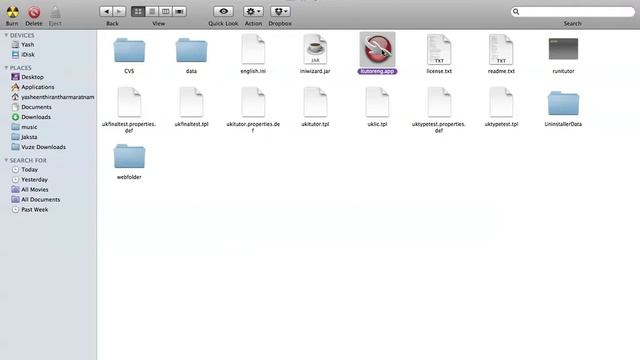The width and height of the screenshot is (640, 360).
Task: Select the ukfinaltest.tpl file icon
Action: 191,102
